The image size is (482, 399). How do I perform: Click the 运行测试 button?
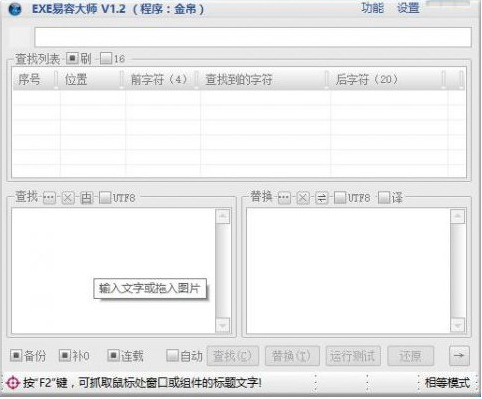[353, 356]
